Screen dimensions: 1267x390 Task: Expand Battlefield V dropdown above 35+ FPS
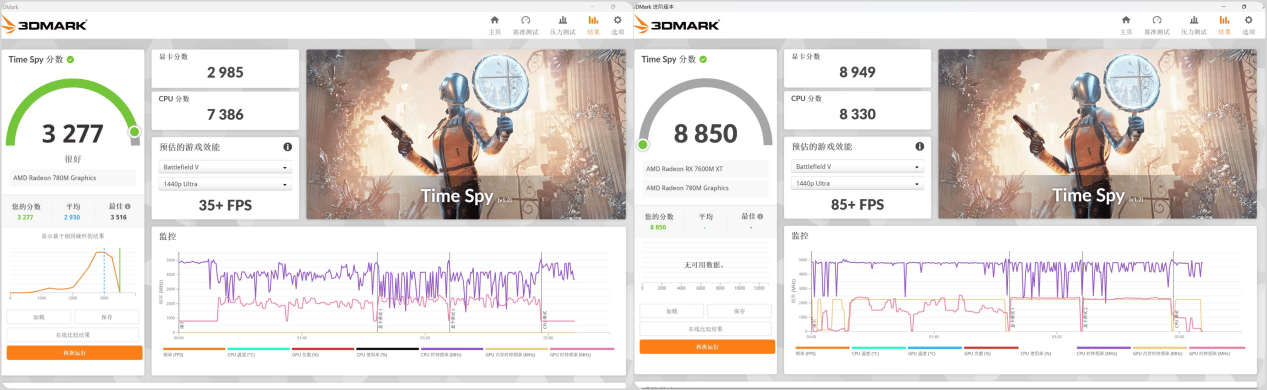tap(225, 168)
